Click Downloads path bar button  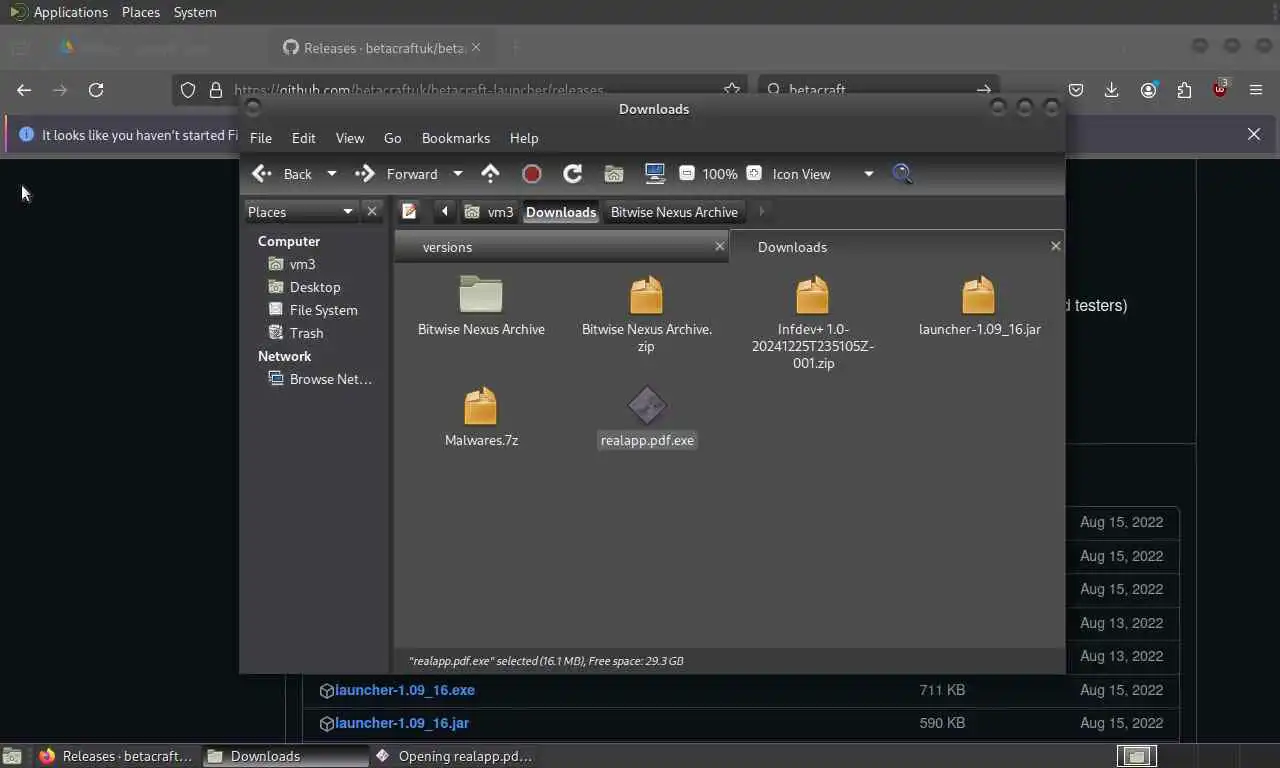coord(561,212)
